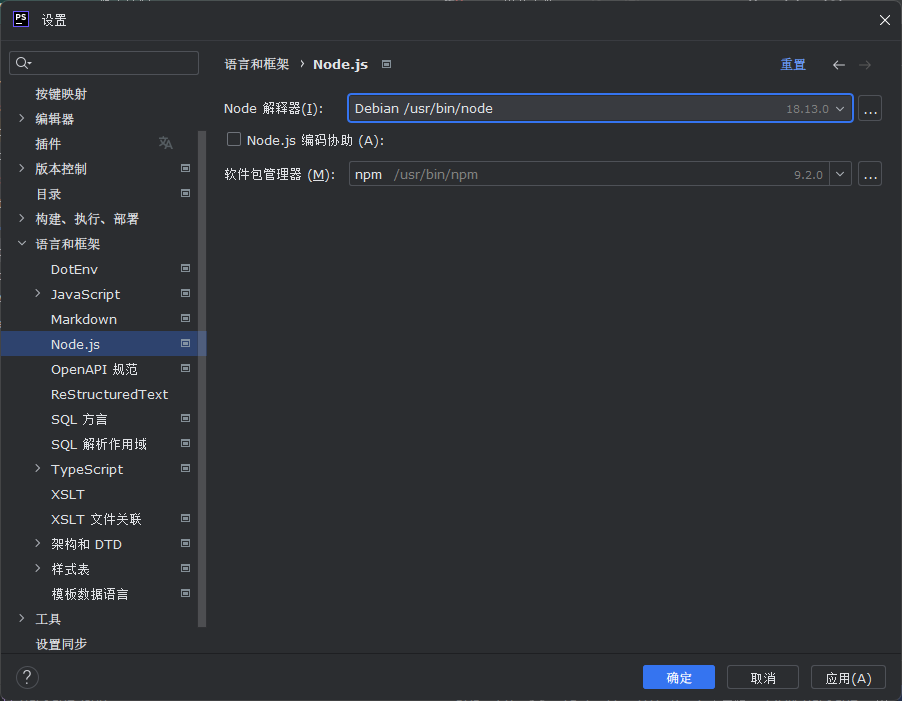Click project-level icon beside OpenAPI 规范
The width and height of the screenshot is (902, 701).
[185, 369]
